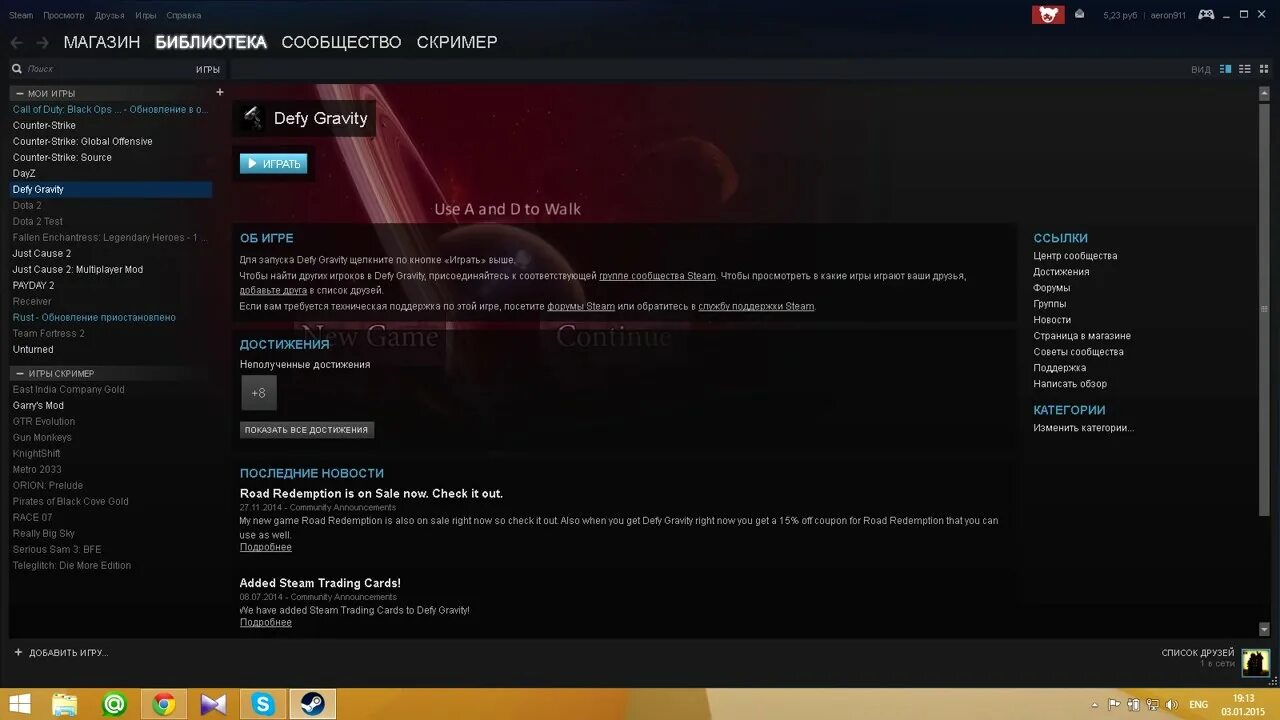The height and width of the screenshot is (720, 1280).
Task: Open Подробнее link under Trading Cards news
Action: 266,622
